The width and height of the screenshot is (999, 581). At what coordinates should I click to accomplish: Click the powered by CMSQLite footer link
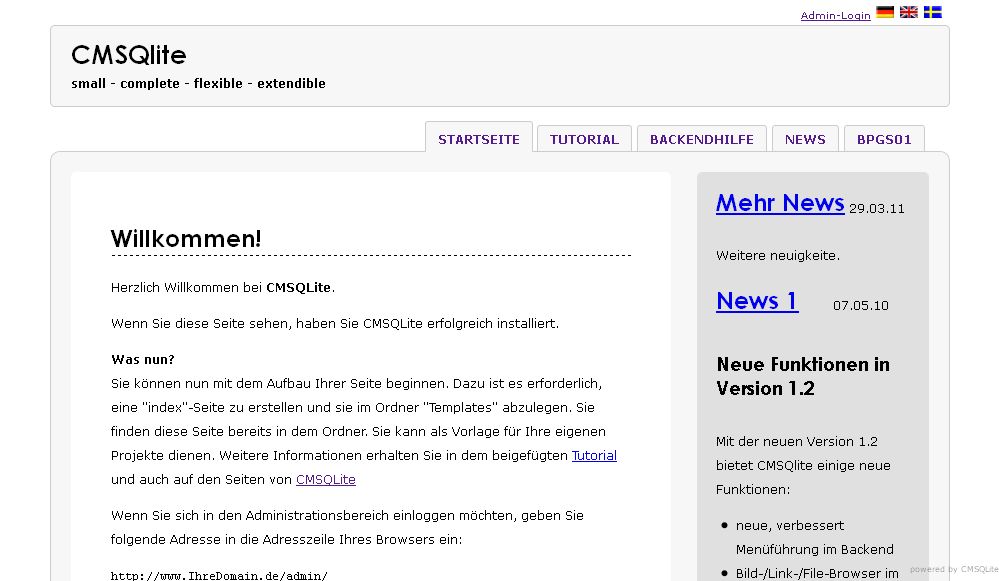point(953,568)
